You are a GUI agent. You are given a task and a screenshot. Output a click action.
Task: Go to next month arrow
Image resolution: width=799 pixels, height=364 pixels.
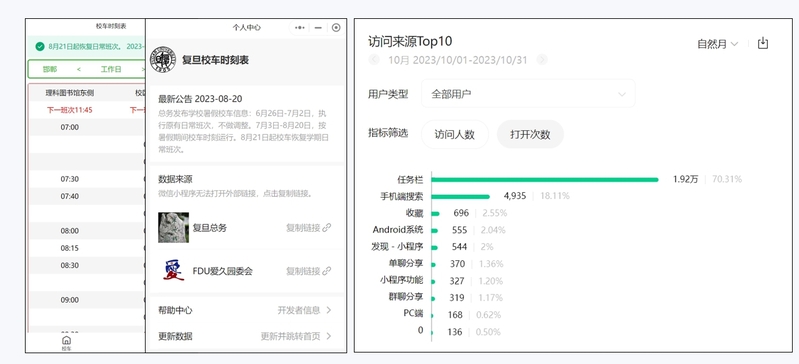(542, 60)
